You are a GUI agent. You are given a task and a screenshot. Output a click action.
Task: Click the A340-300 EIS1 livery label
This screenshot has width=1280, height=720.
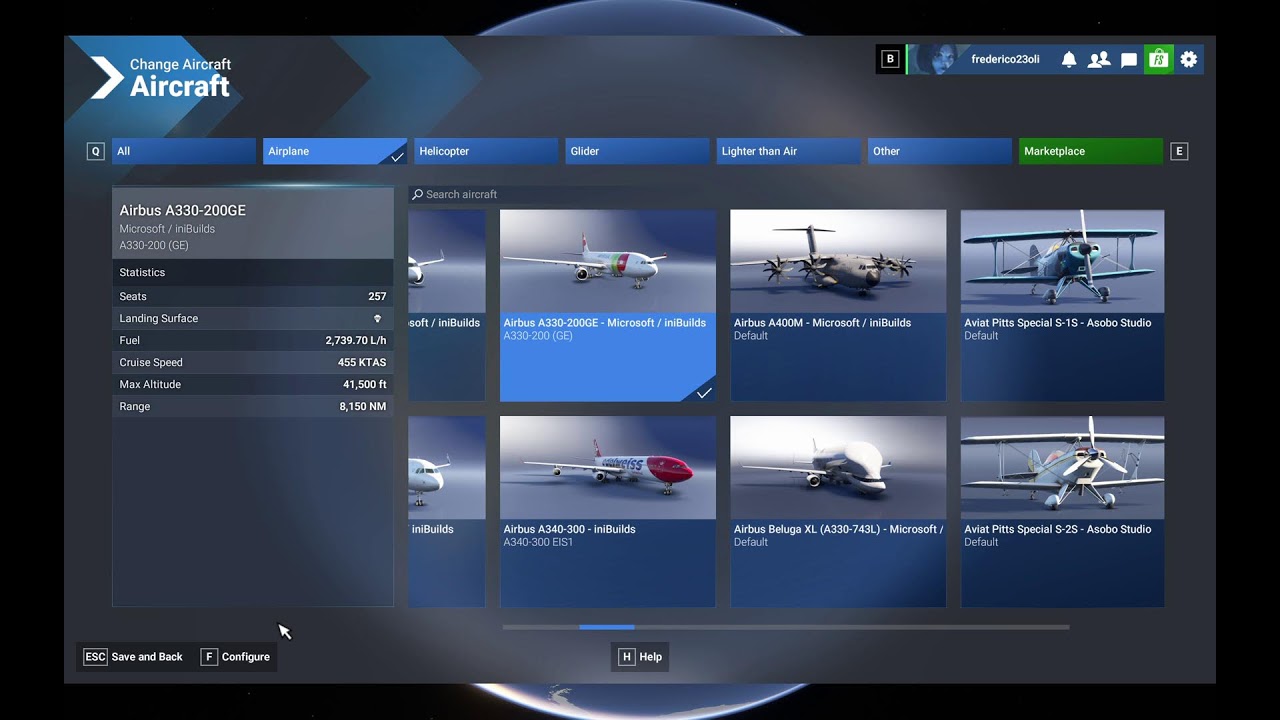click(x=539, y=542)
